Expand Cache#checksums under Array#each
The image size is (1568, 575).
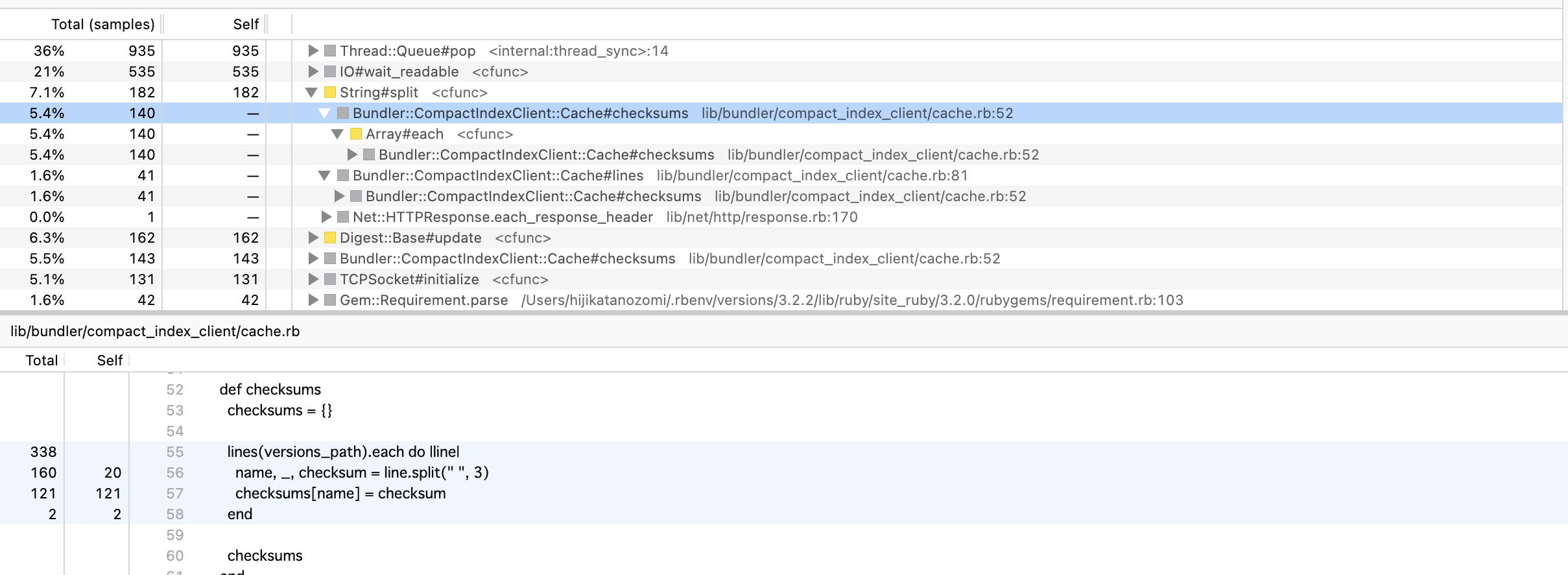[x=352, y=154]
